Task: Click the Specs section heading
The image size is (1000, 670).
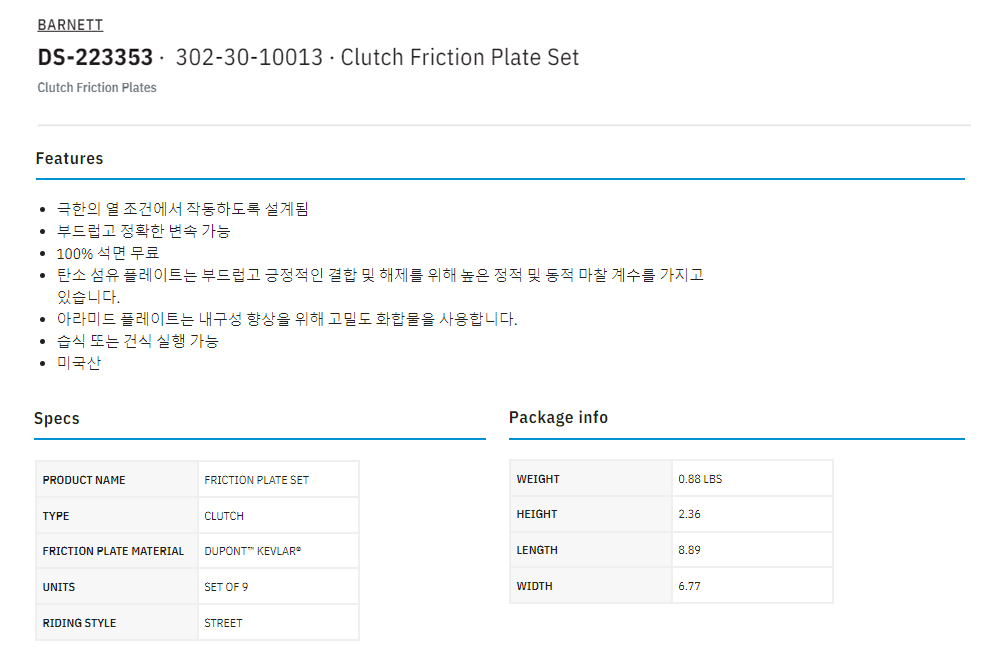Action: pyautogui.click(x=57, y=418)
